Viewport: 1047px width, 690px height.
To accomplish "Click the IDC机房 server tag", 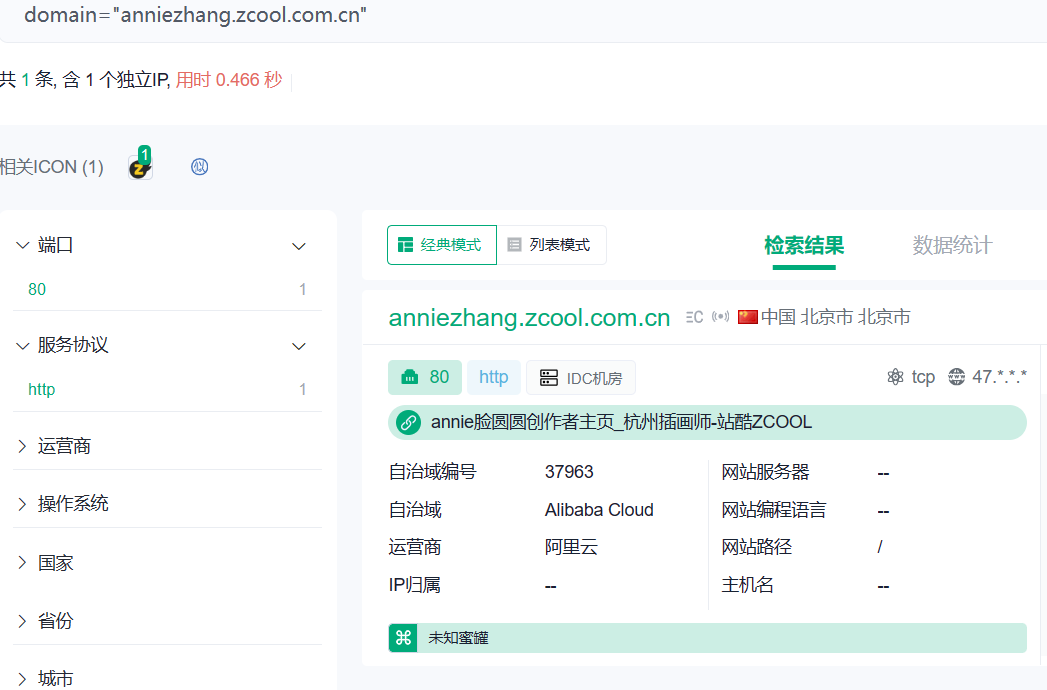I will pyautogui.click(x=581, y=378).
